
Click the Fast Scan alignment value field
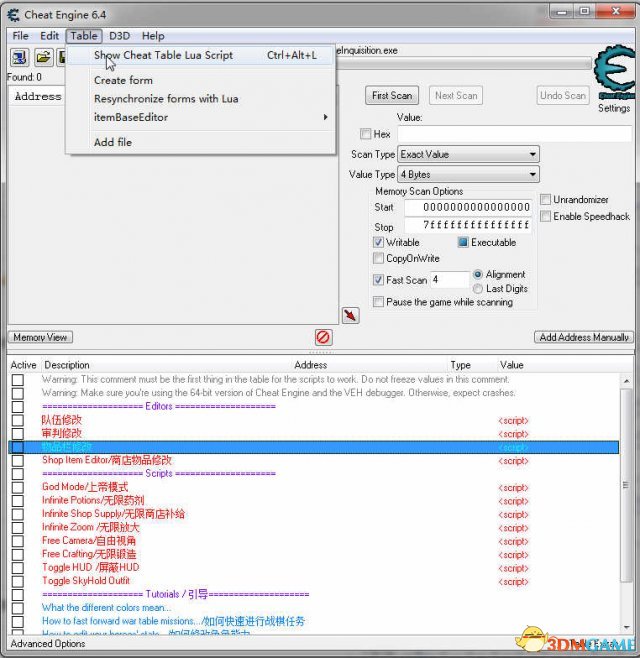pyautogui.click(x=450, y=279)
